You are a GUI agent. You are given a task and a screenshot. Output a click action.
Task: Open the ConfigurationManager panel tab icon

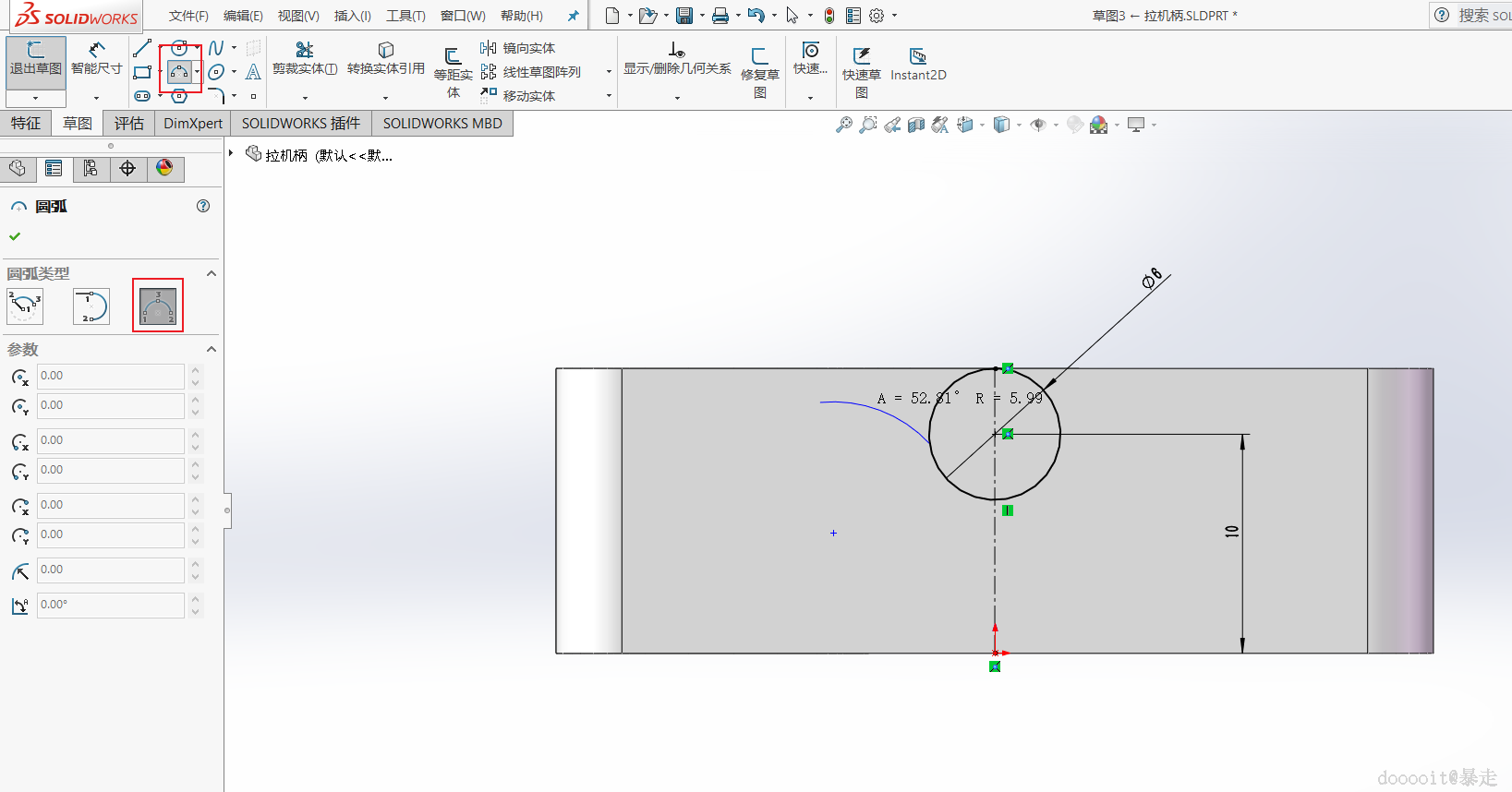point(91,168)
